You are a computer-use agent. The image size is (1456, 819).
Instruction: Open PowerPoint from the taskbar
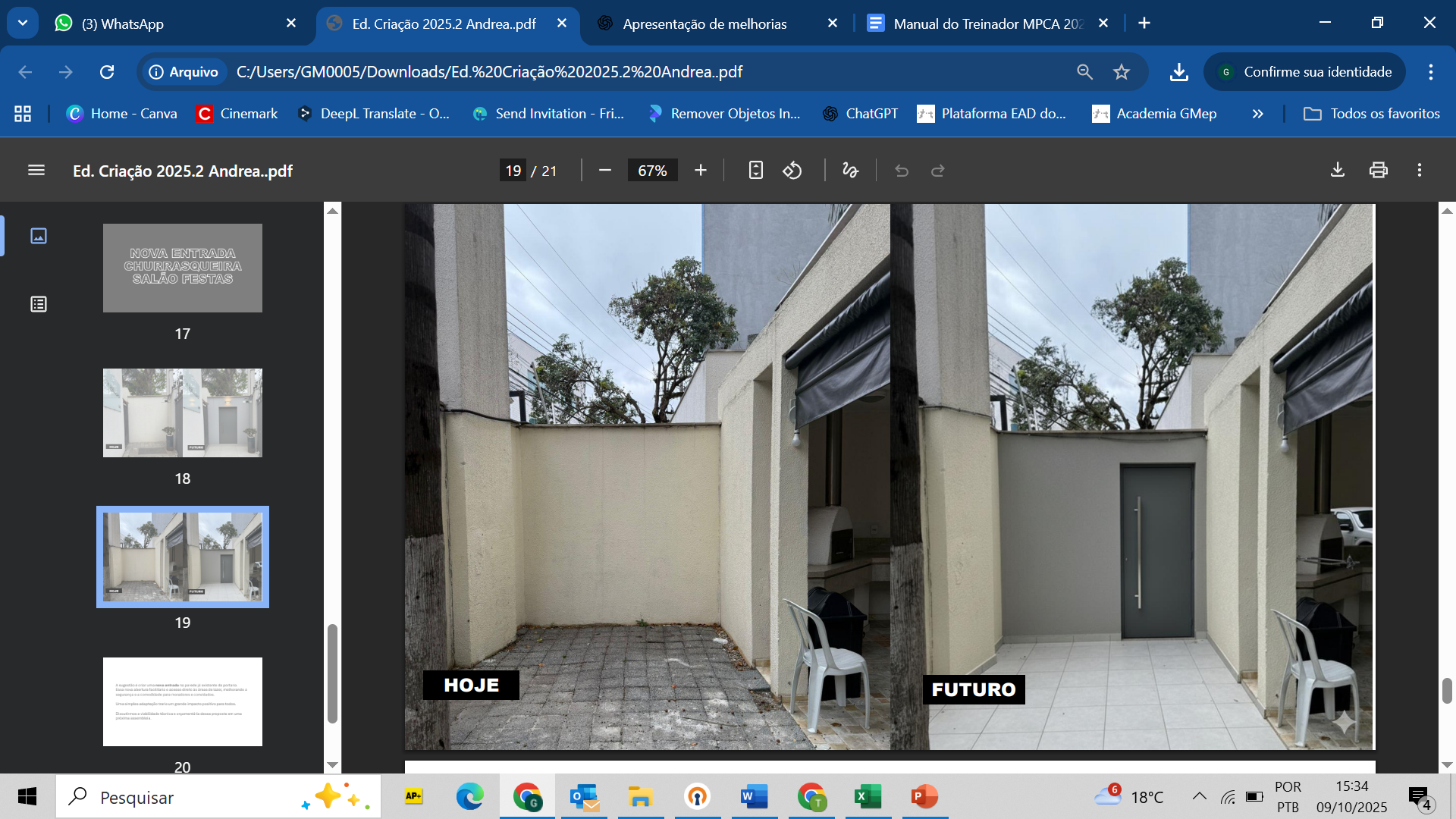pyautogui.click(x=924, y=796)
